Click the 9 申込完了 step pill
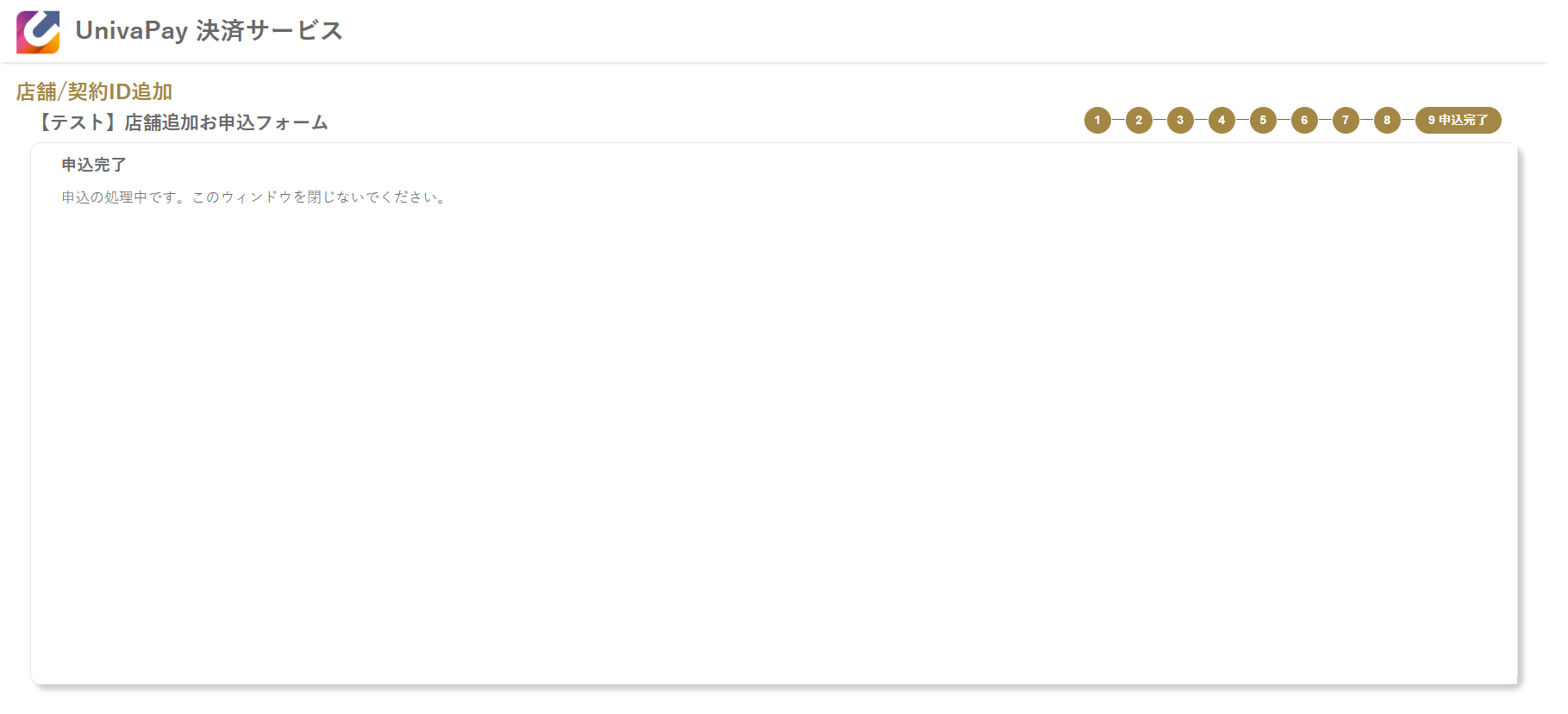Screen dimensions: 1568x714 pyautogui.click(x=1459, y=120)
